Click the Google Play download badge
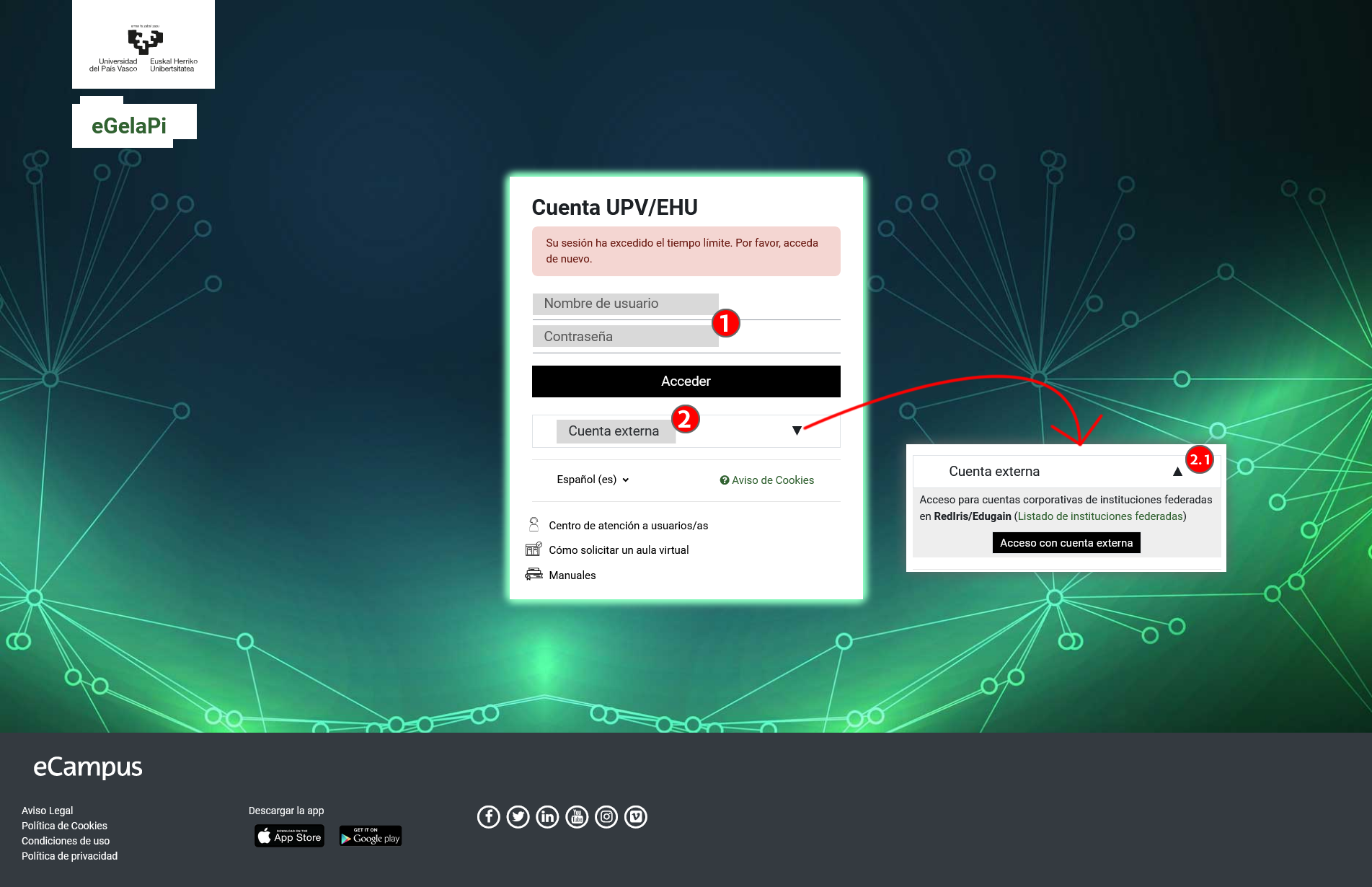The image size is (1372, 887). (x=369, y=836)
